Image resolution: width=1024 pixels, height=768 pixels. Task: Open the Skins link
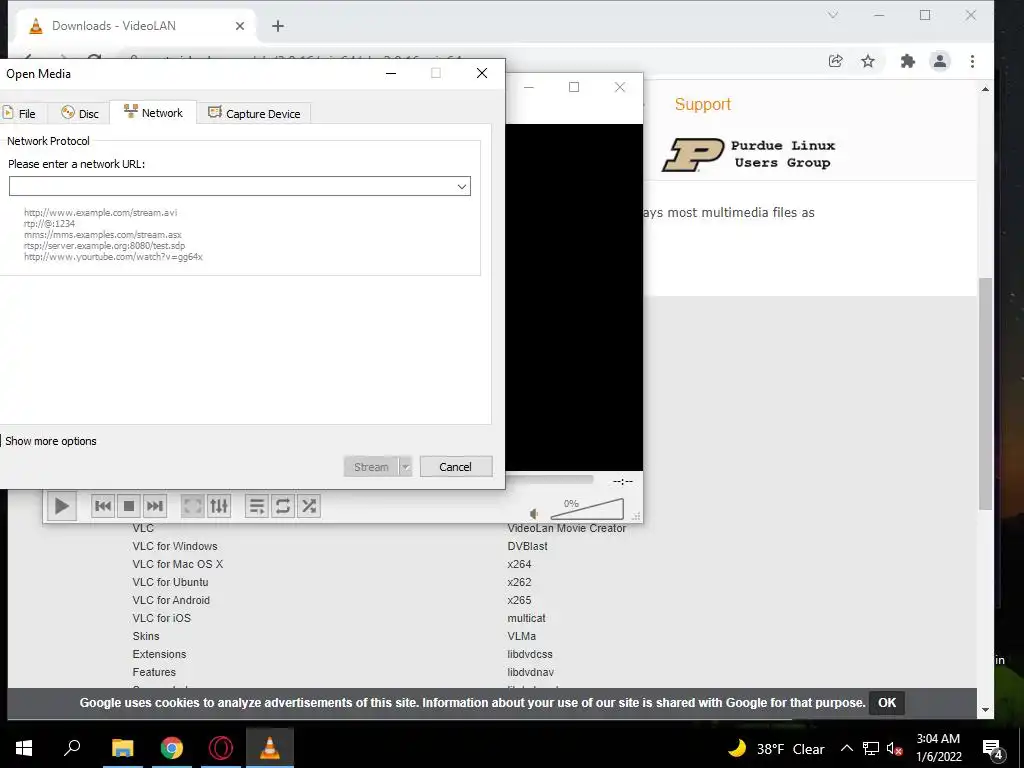[146, 636]
